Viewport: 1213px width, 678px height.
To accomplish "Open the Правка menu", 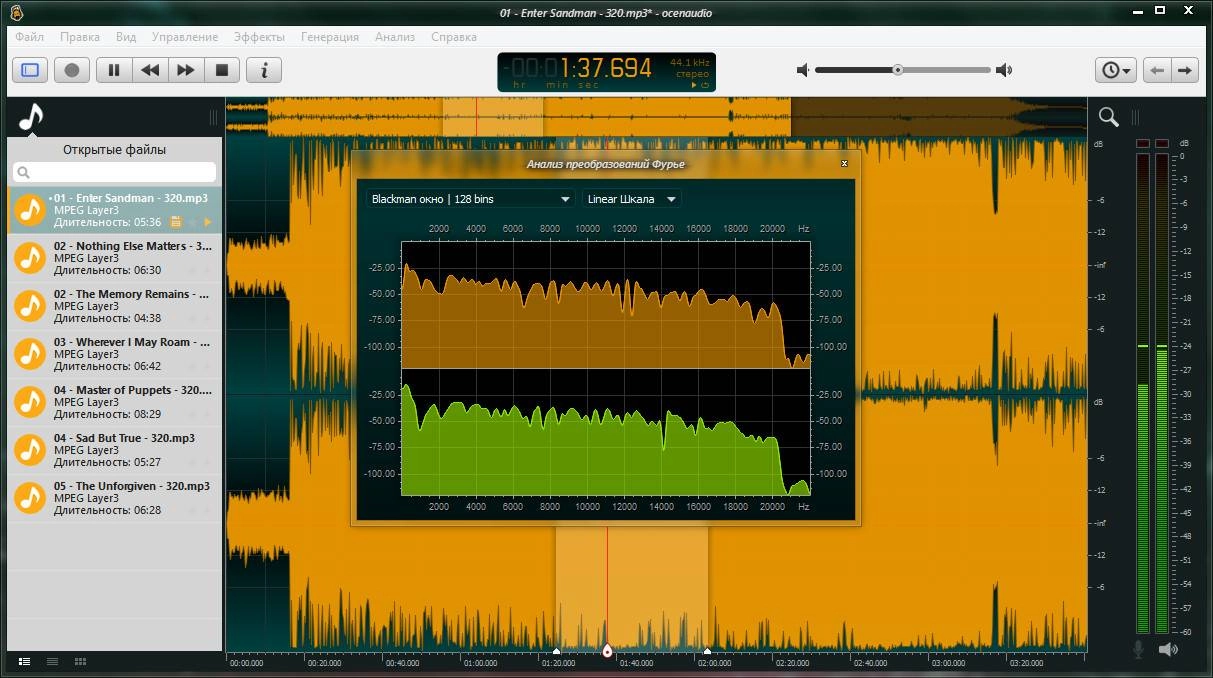I will tap(80, 37).
